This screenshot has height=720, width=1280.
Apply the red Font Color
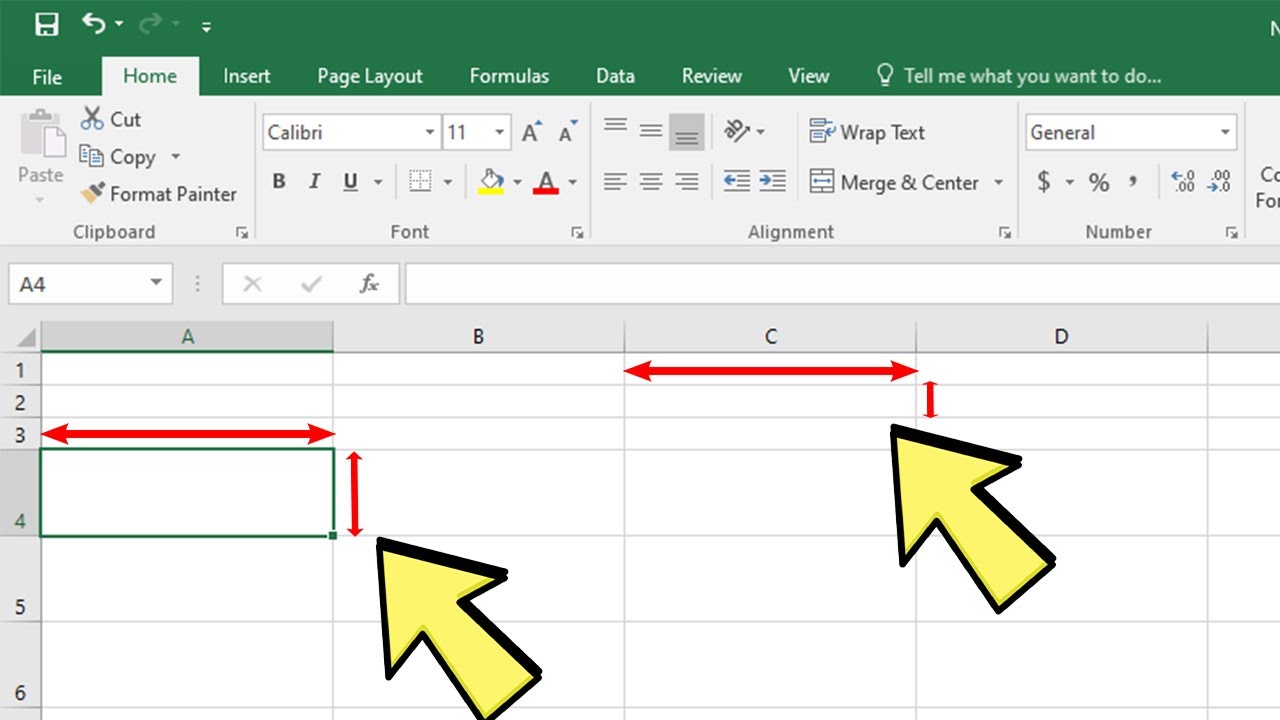546,182
